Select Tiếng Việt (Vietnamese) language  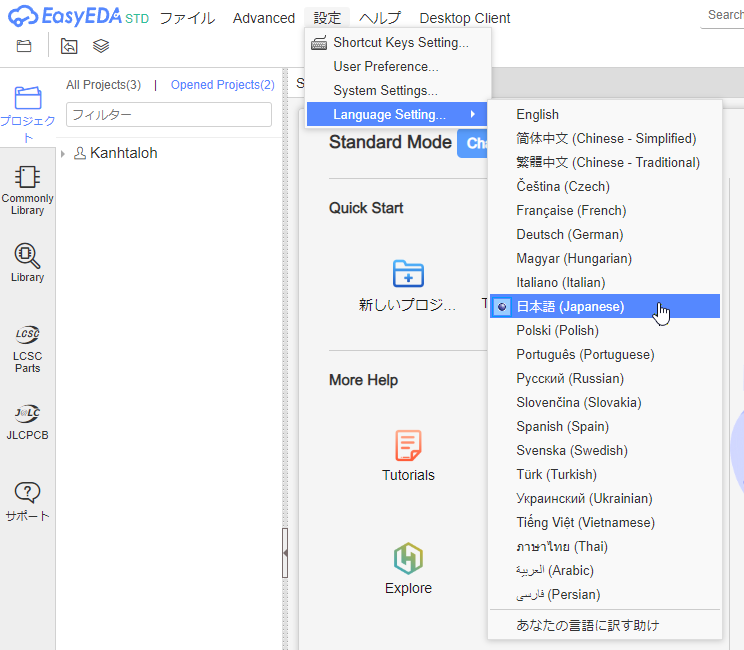coord(604,522)
